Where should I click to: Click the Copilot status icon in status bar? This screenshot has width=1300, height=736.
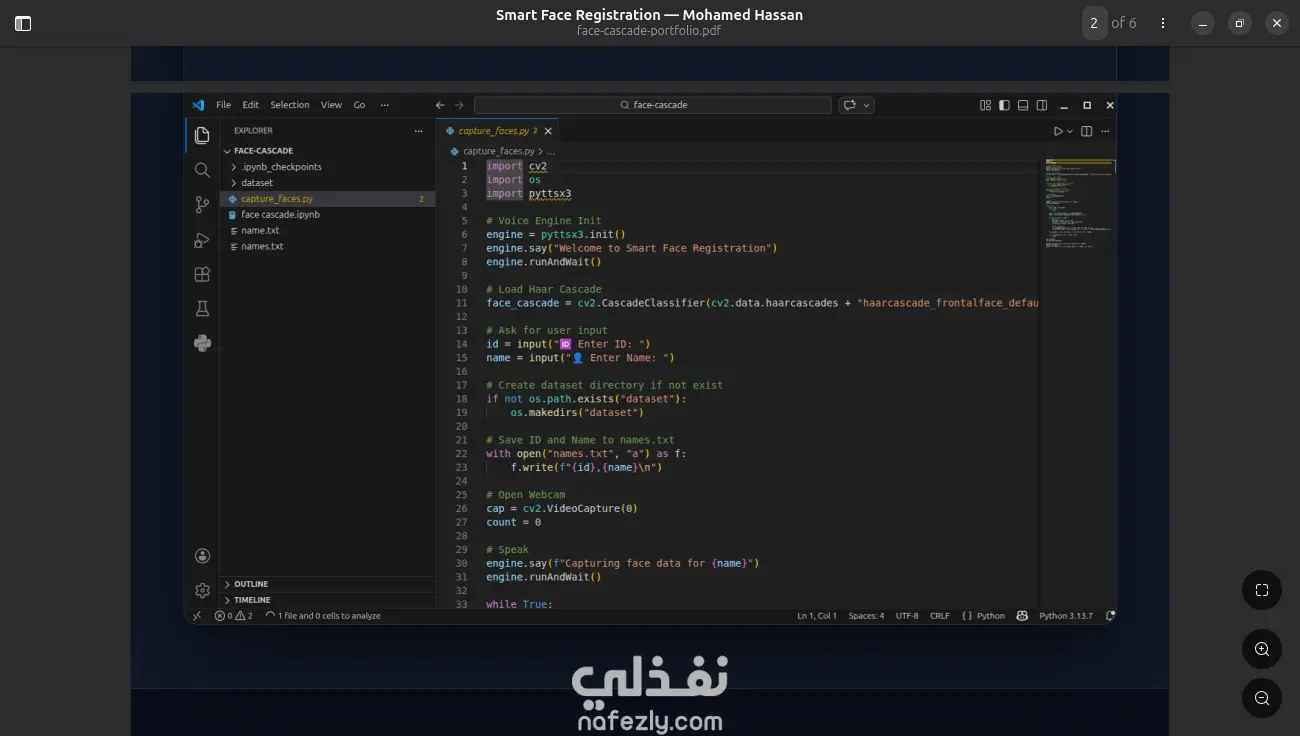(1022, 616)
